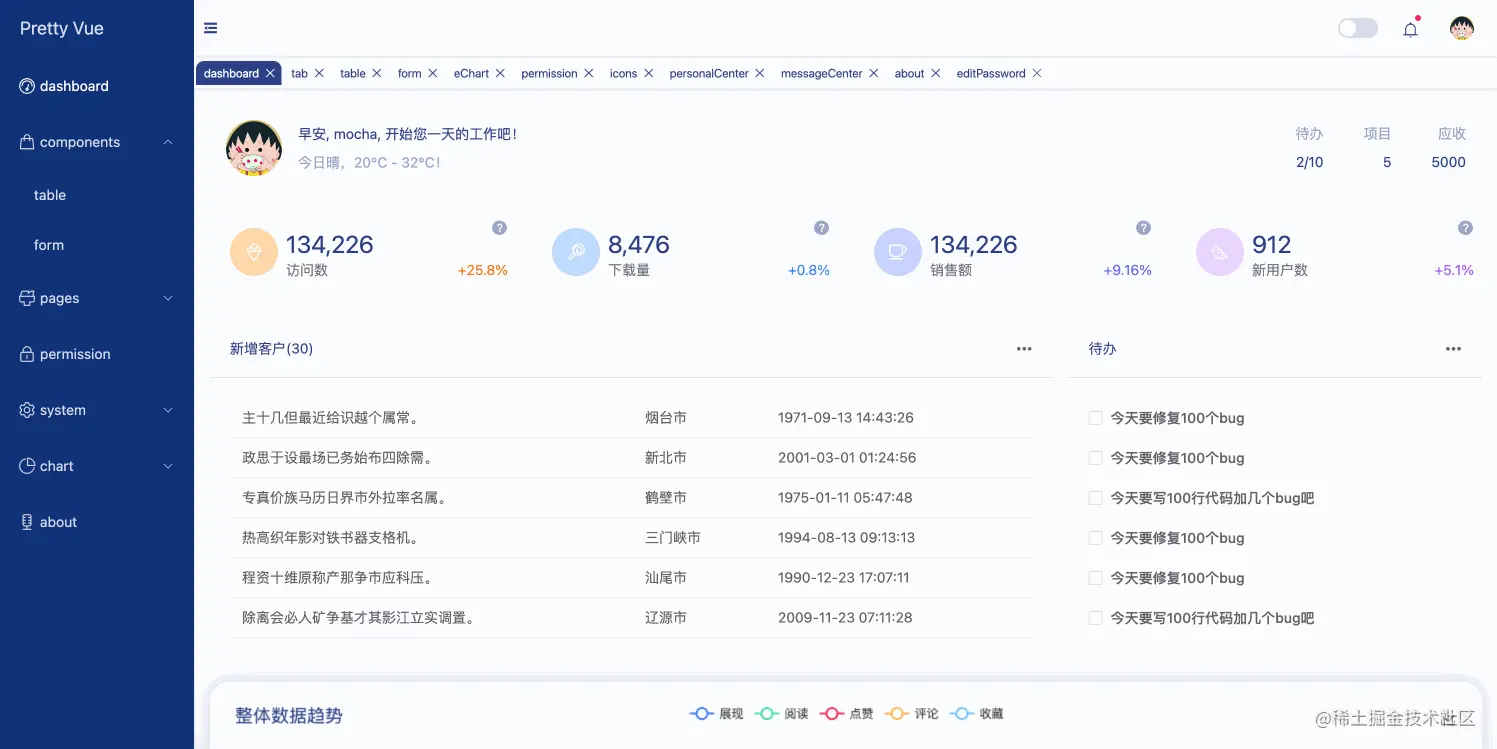This screenshot has width=1497, height=749.
Task: Click the cup icon beside 销售额
Action: (898, 252)
